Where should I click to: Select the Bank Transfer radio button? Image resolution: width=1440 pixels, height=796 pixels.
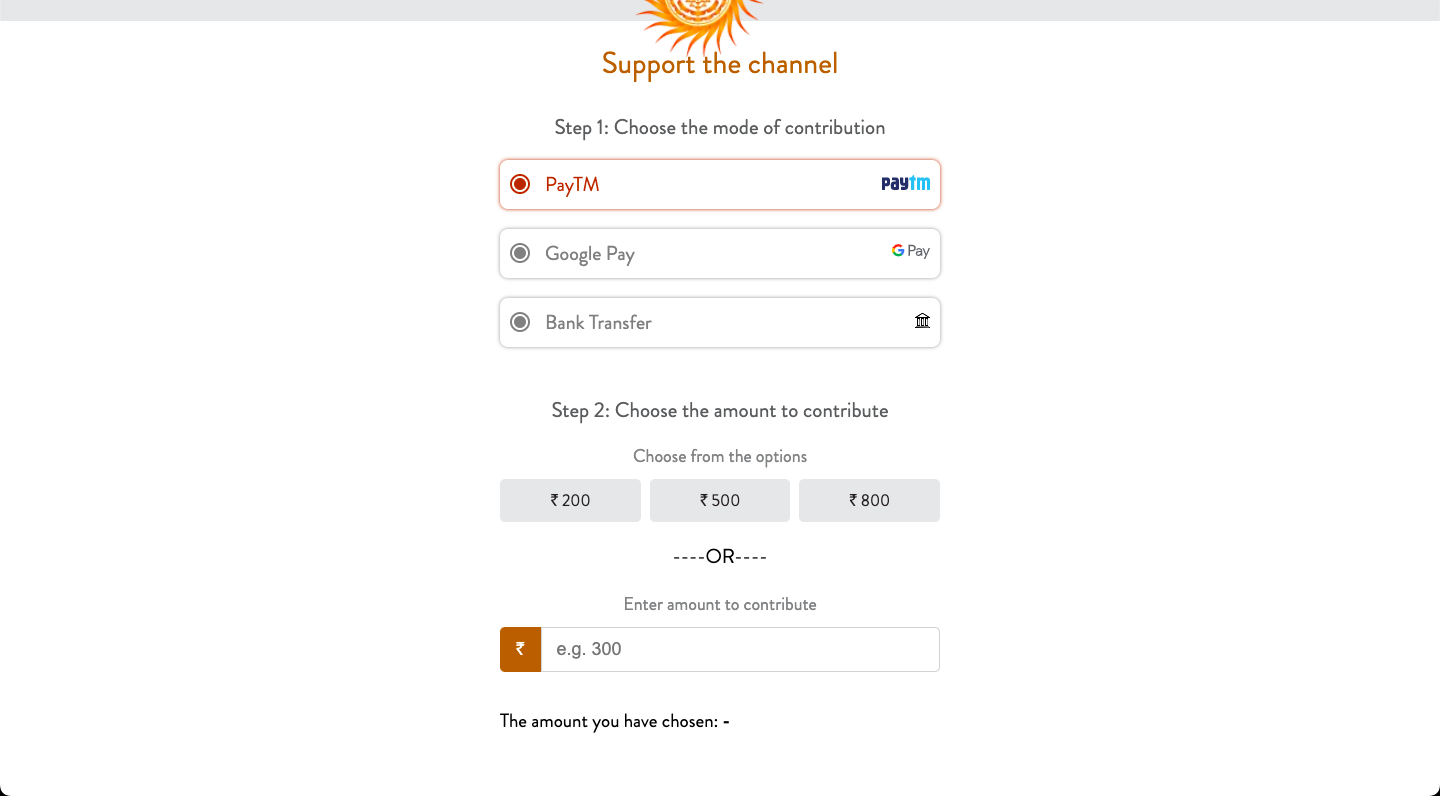pyautogui.click(x=520, y=322)
